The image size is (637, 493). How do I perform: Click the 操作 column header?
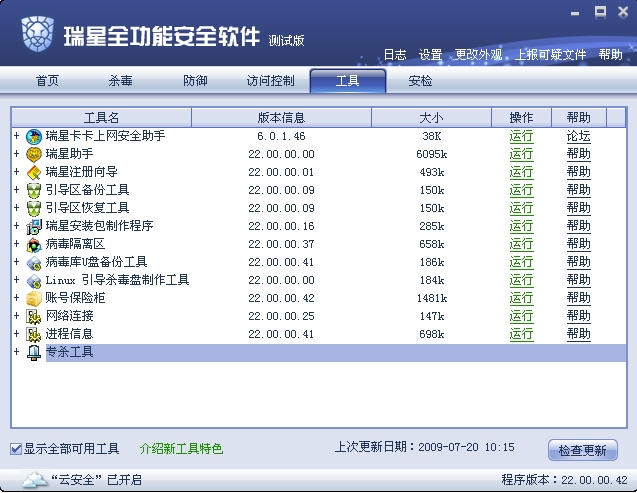(x=521, y=118)
